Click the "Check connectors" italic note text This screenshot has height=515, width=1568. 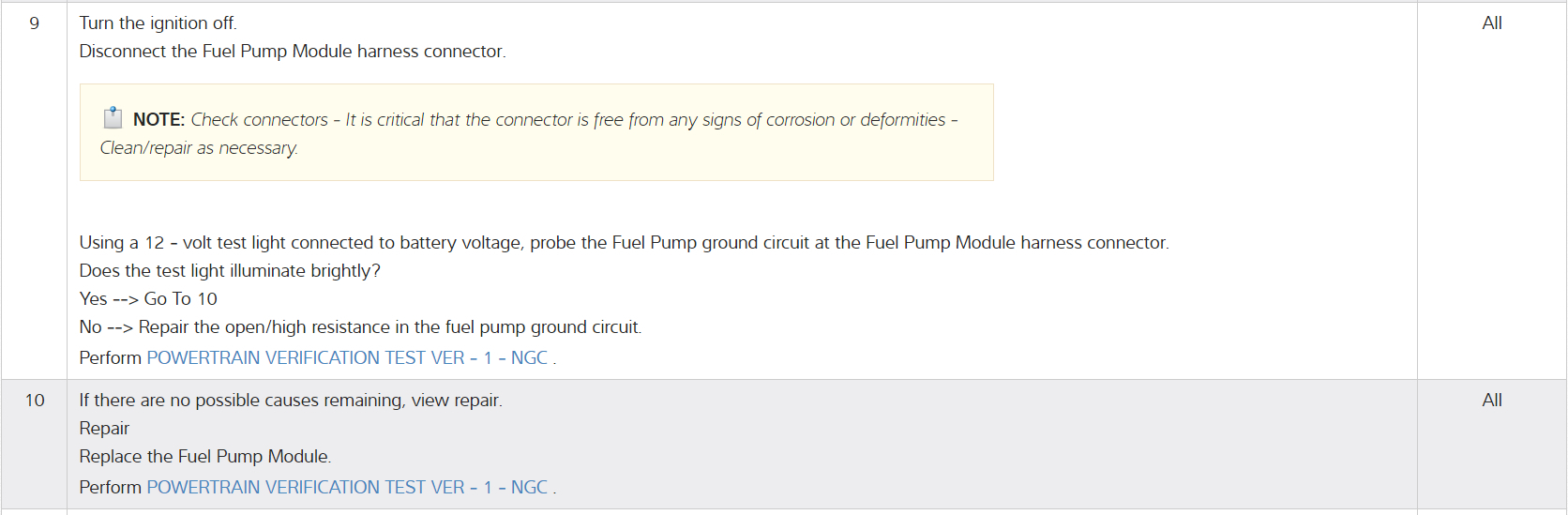click(x=260, y=120)
